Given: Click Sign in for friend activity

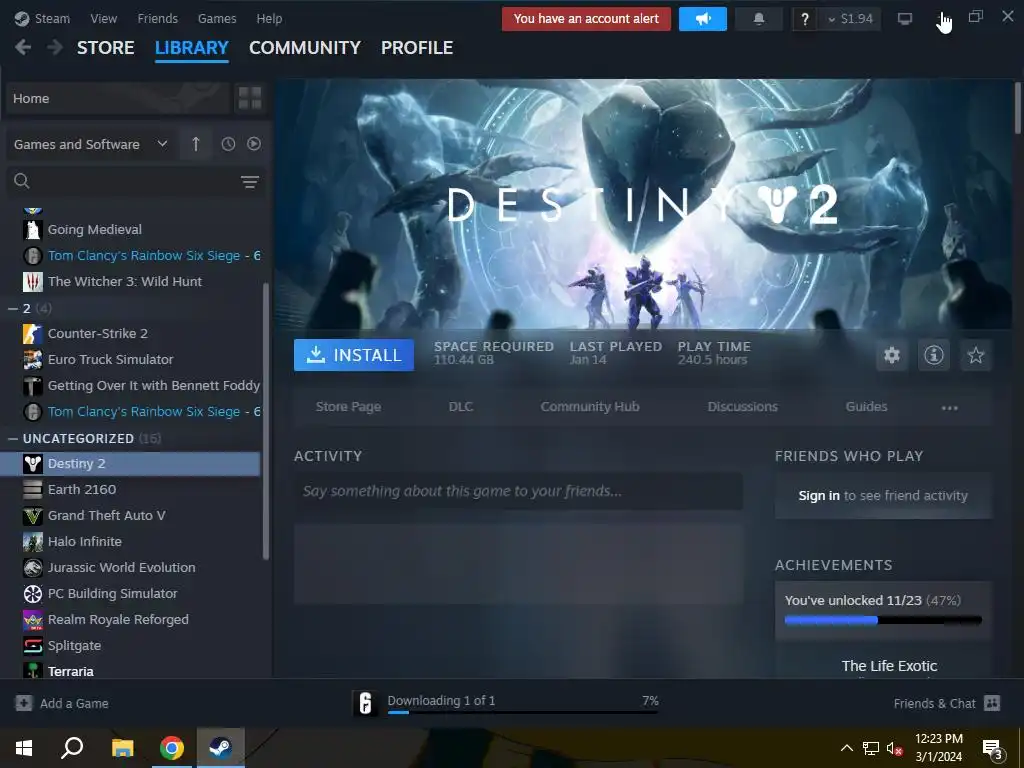Looking at the screenshot, I should (x=818, y=496).
